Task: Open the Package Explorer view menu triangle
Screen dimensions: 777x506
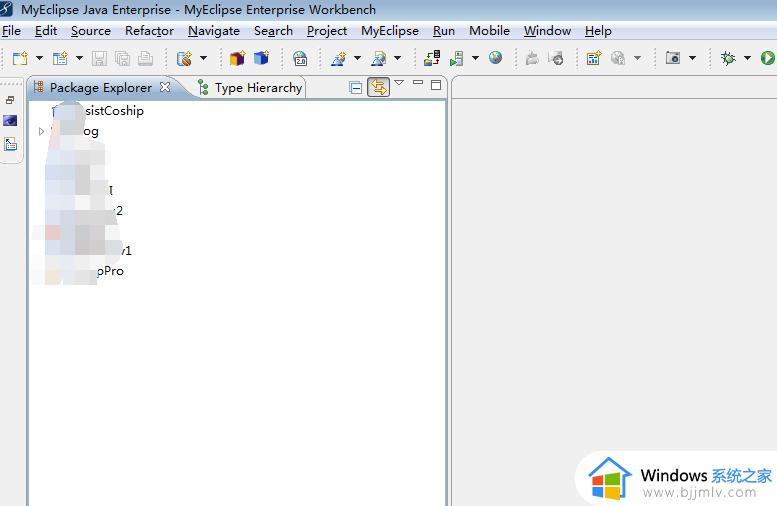Action: [x=399, y=83]
